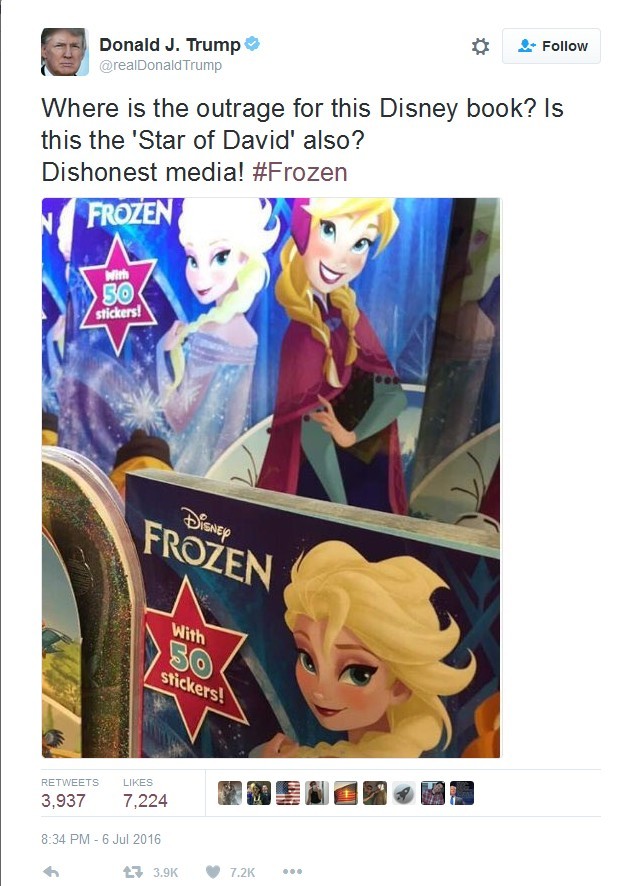The width and height of the screenshot is (639, 886).
Task: Open the @realDonaldTrump handle link
Action: click(160, 66)
